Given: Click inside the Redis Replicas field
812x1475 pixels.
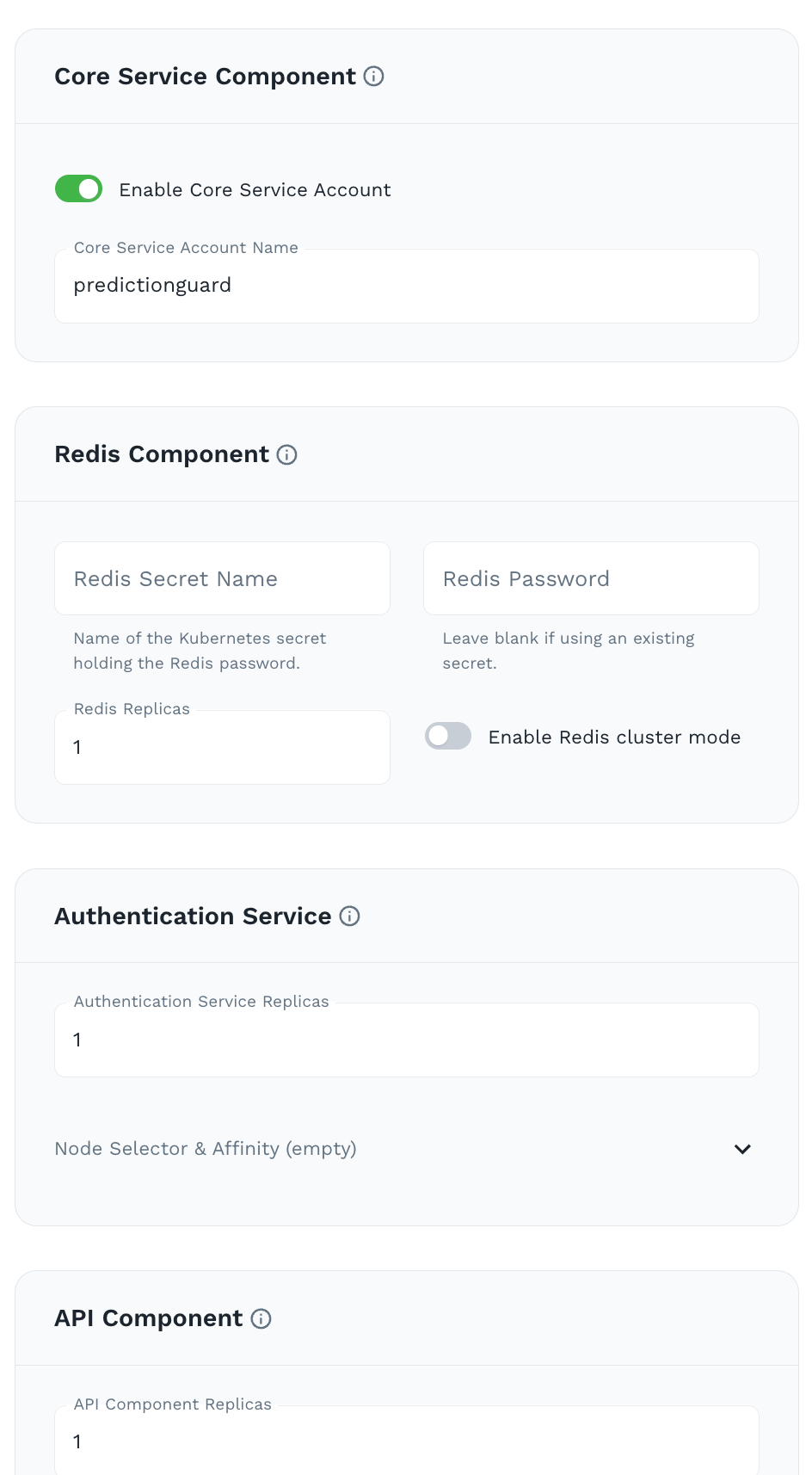Looking at the screenshot, I should 222,747.
